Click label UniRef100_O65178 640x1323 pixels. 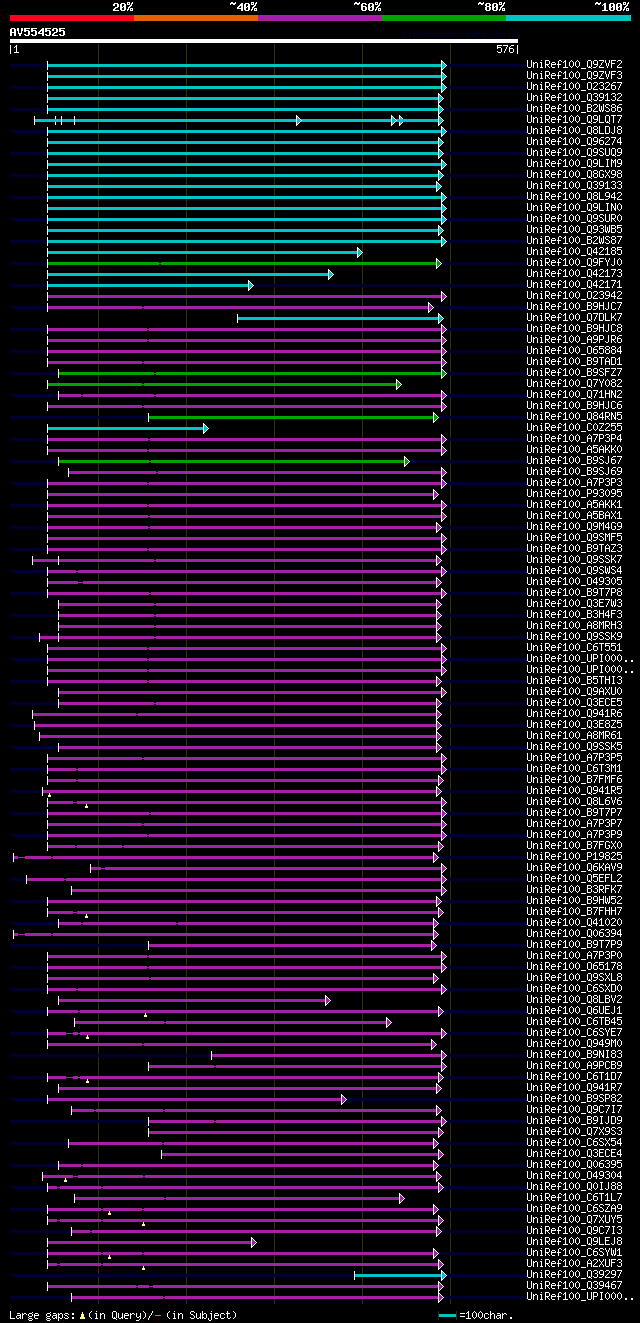pyautogui.click(x=574, y=967)
